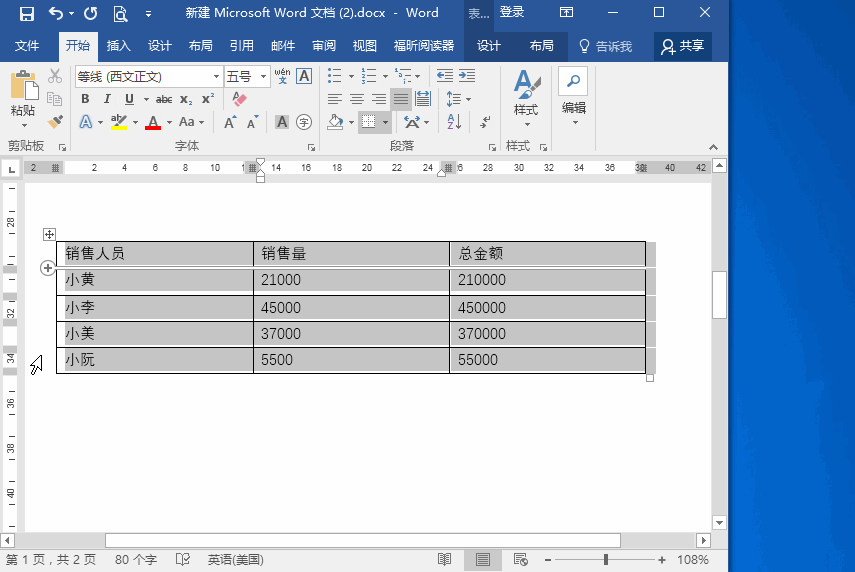Apply character shading icon
855x572 pixels.
click(x=281, y=122)
